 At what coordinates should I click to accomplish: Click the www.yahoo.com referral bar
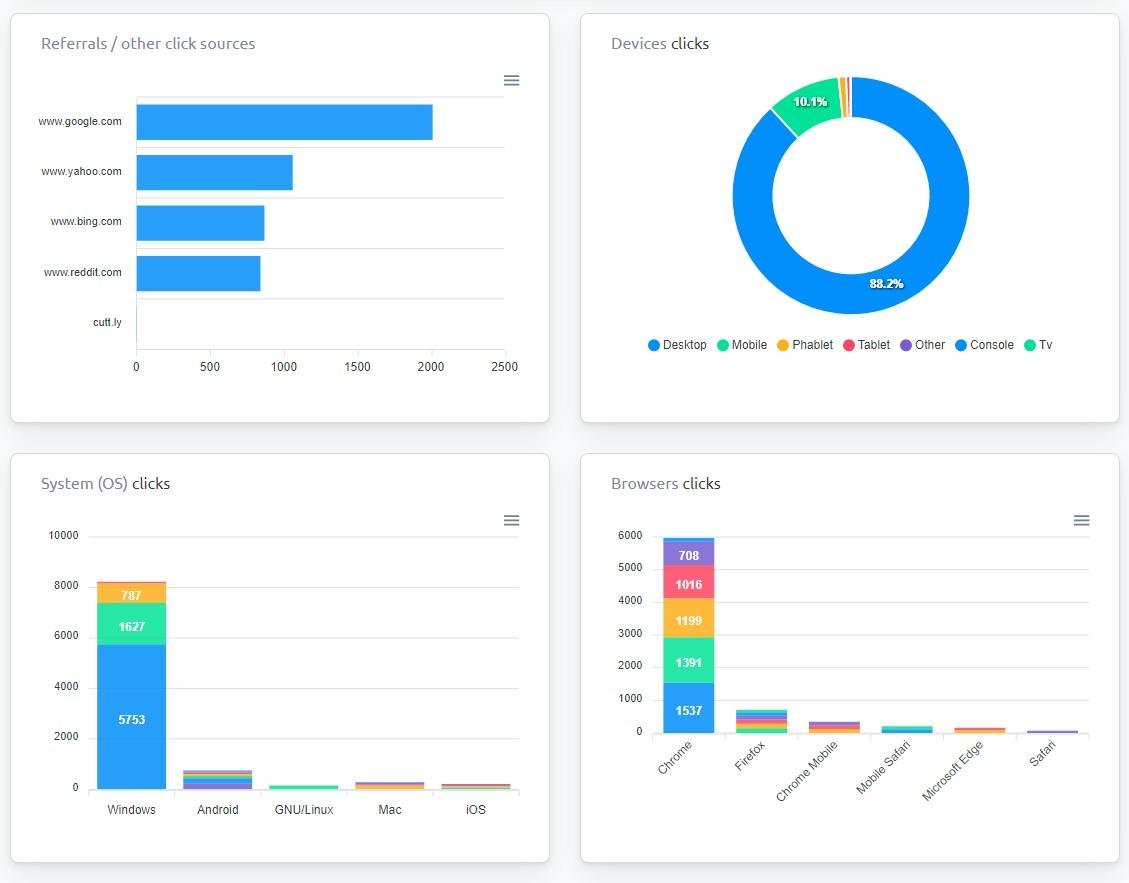click(x=214, y=172)
